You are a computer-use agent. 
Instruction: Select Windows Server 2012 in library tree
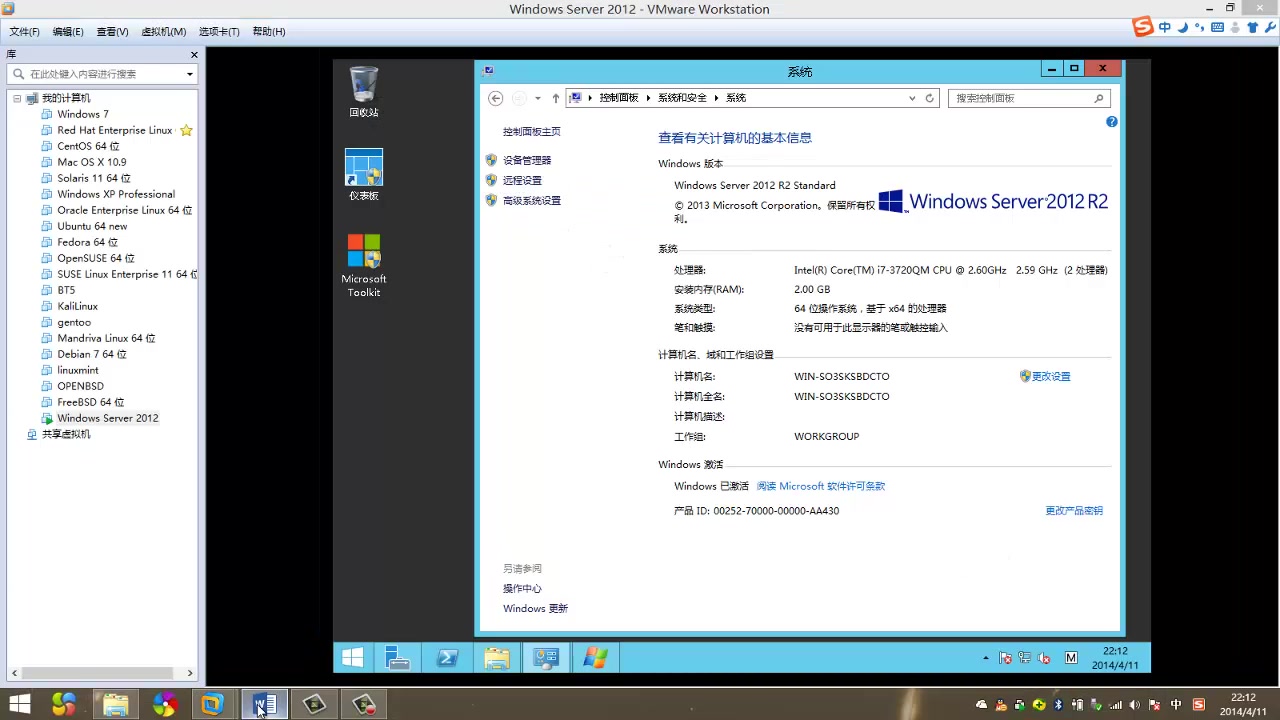107,418
